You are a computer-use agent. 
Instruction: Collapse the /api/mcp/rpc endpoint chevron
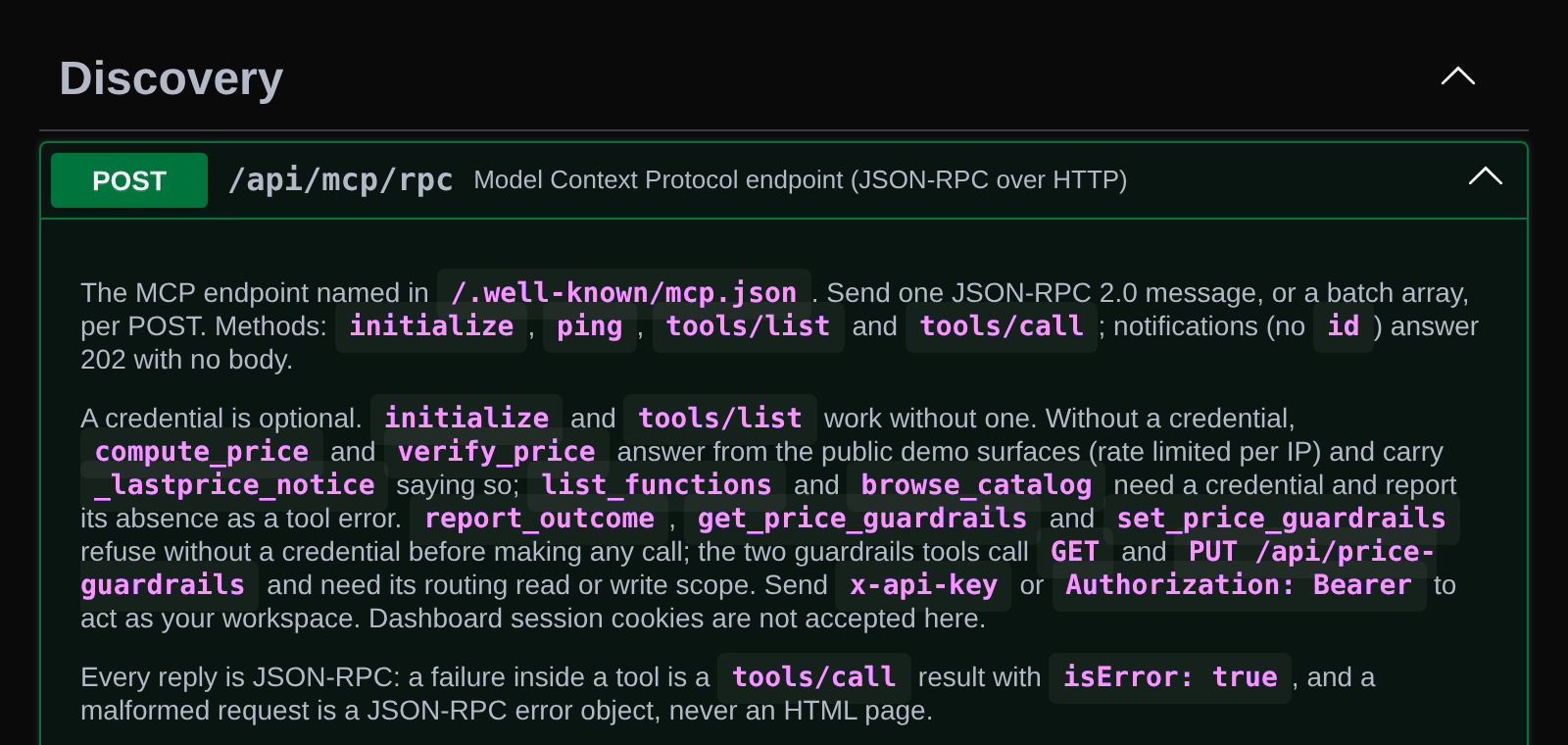click(1486, 176)
